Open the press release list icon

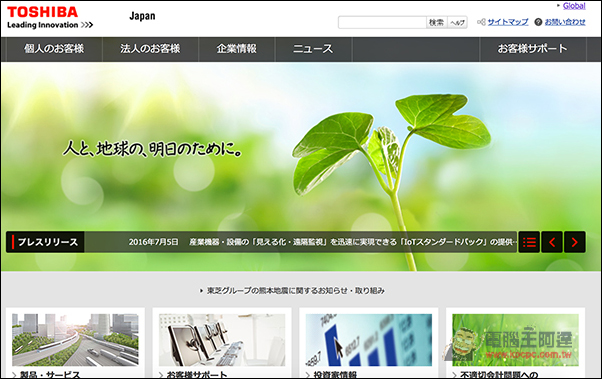click(x=529, y=242)
